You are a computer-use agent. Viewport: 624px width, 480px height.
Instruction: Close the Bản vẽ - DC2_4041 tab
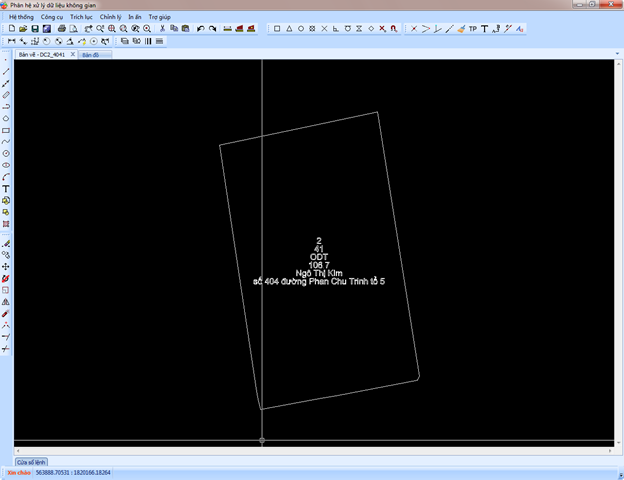coord(72,55)
